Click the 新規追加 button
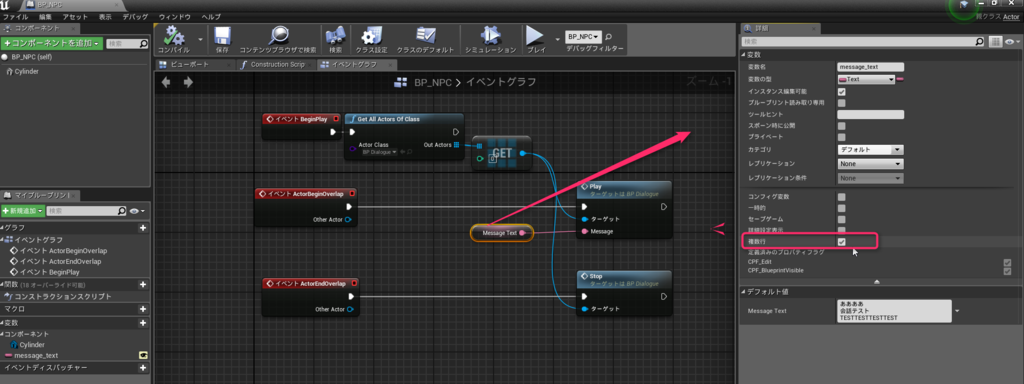This screenshot has height=384, width=1024. (x=23, y=211)
